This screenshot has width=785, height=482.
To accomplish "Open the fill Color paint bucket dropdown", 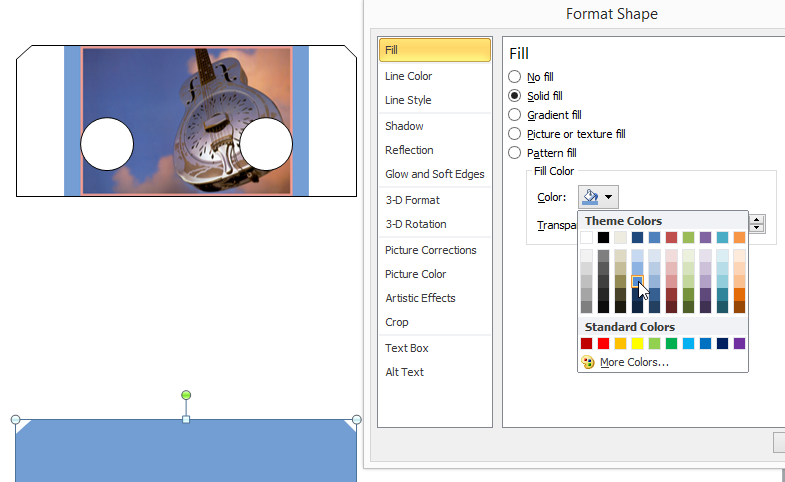I will tap(598, 197).
